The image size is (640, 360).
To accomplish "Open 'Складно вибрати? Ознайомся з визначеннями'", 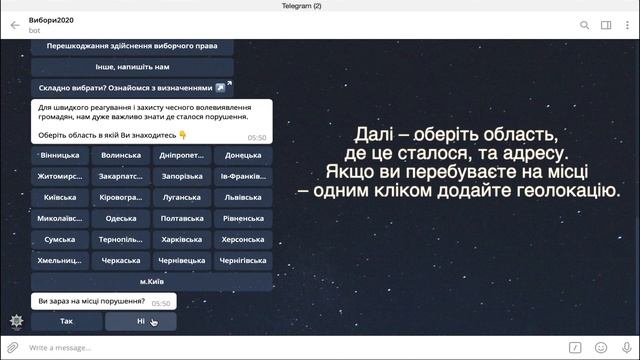I will (x=132, y=88).
